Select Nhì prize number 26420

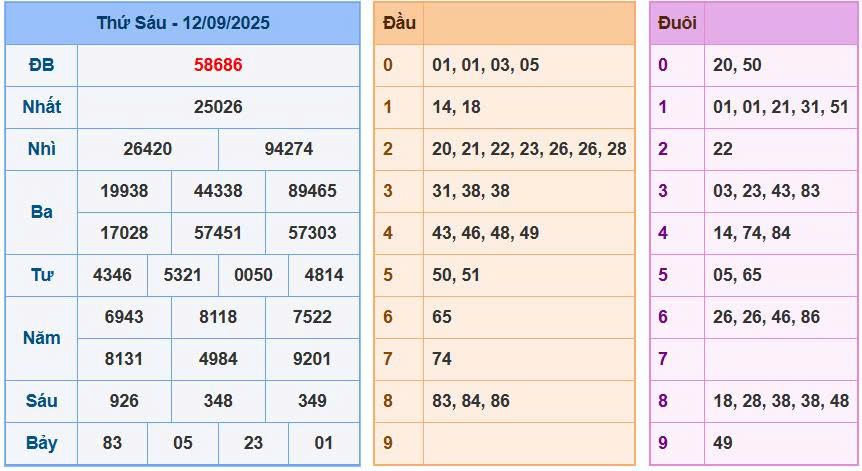tap(147, 149)
